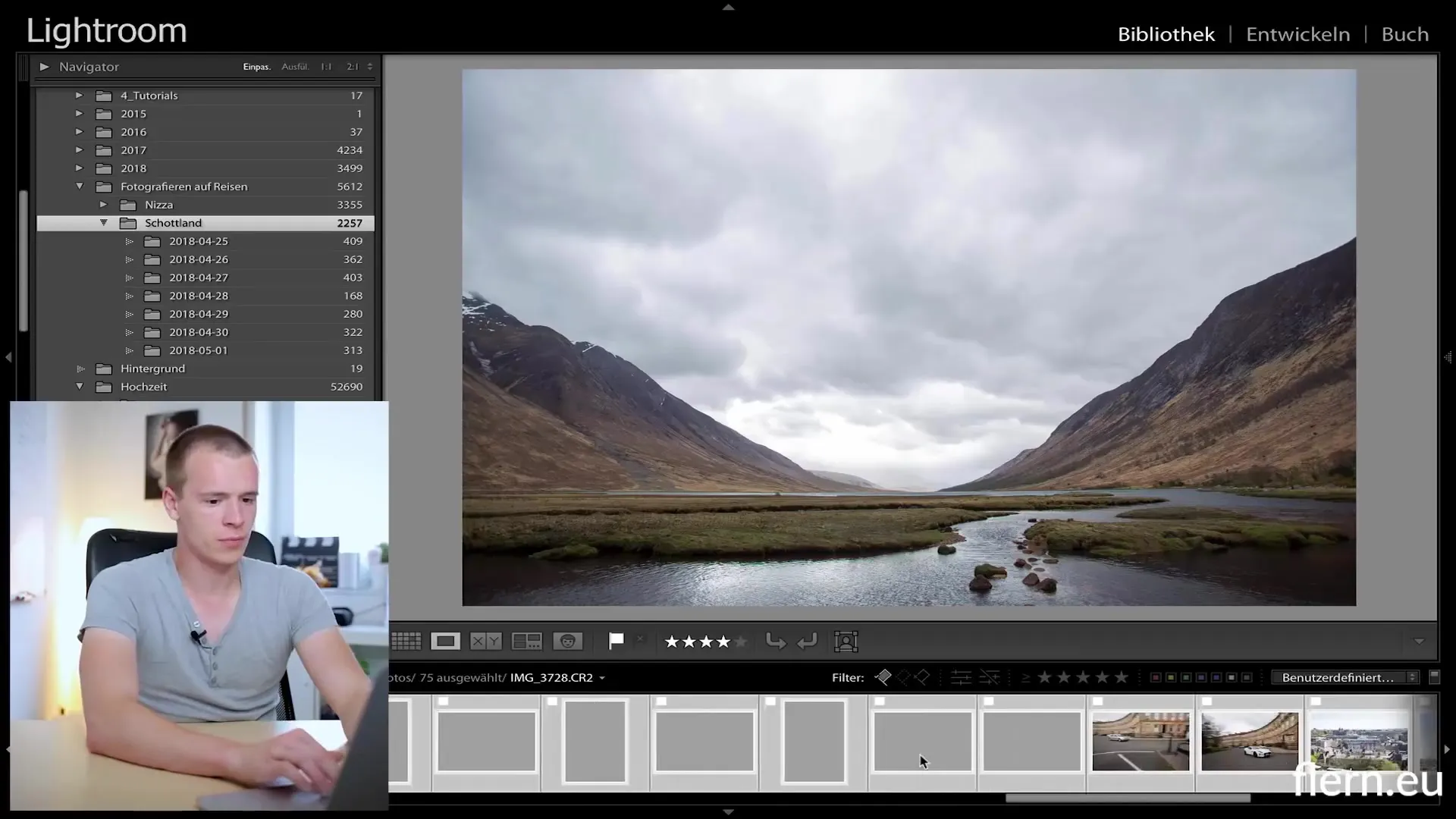This screenshot has height=819, width=1456.
Task: Collapse the bottom filmstrip panel
Action: [x=728, y=812]
